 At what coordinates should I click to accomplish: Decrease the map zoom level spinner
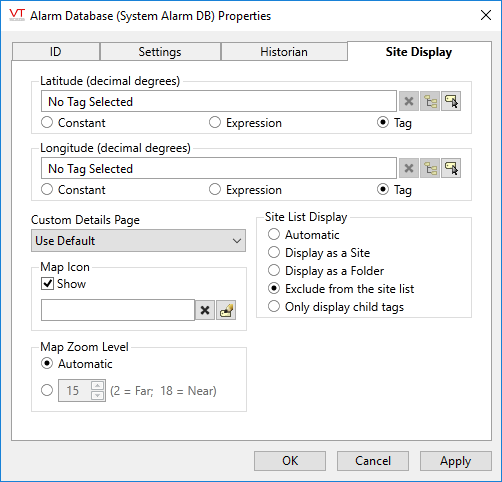[97, 395]
